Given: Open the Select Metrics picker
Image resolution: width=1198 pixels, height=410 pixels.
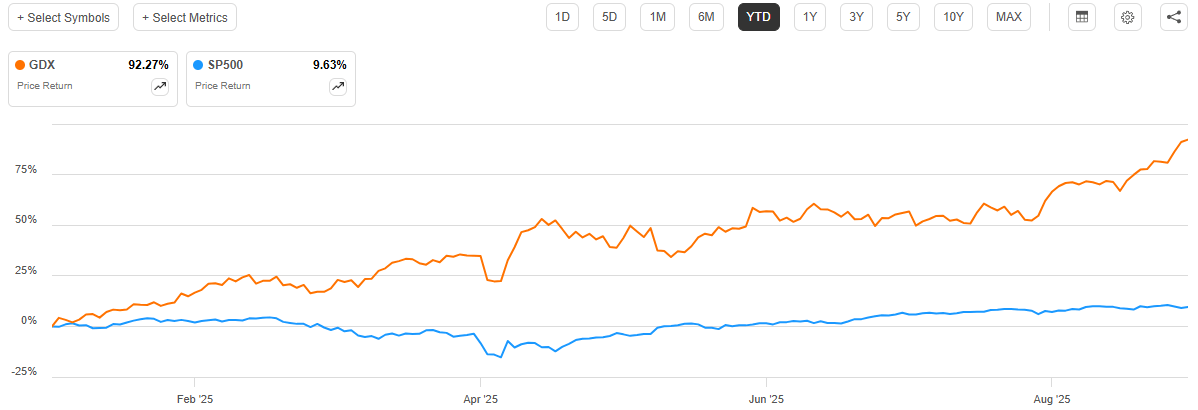Looking at the screenshot, I should 185,17.
